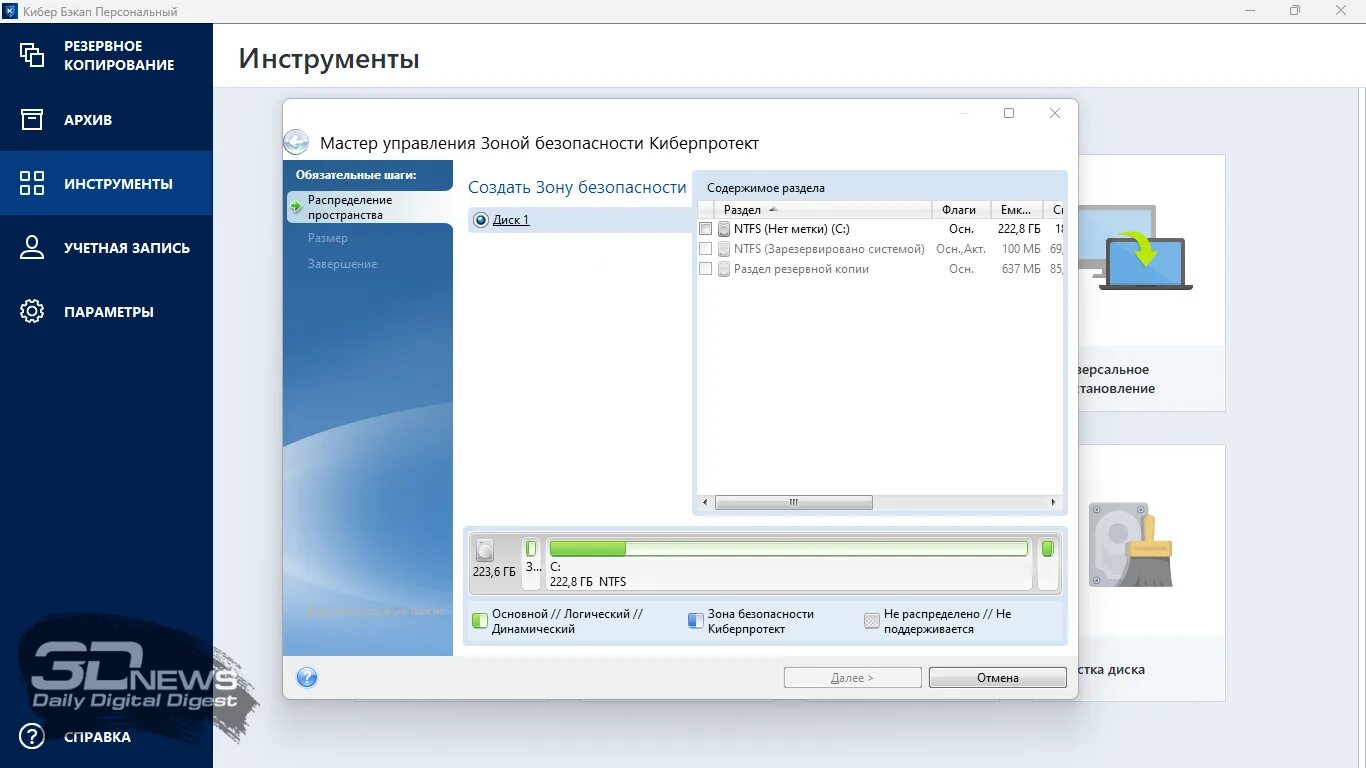Click the Распределение пространства step
Screen dimensions: 1366x768
369,207
